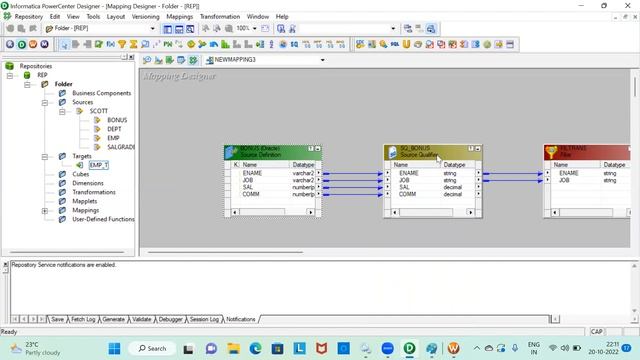Open the Source Analyzer tool icon
This screenshot has width=640, height=360.
(147, 60)
